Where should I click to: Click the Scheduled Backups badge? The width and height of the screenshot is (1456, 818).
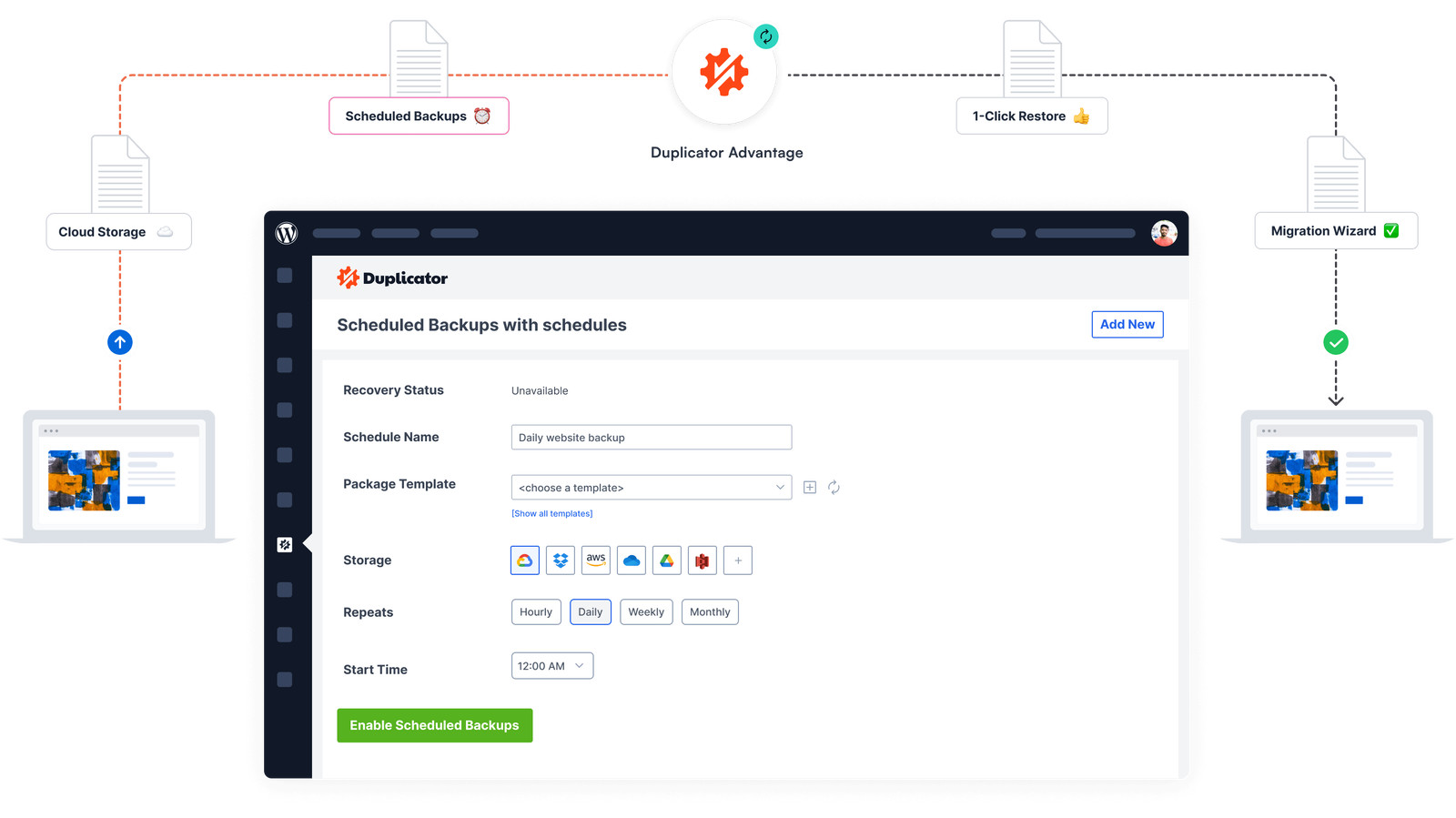click(x=419, y=116)
